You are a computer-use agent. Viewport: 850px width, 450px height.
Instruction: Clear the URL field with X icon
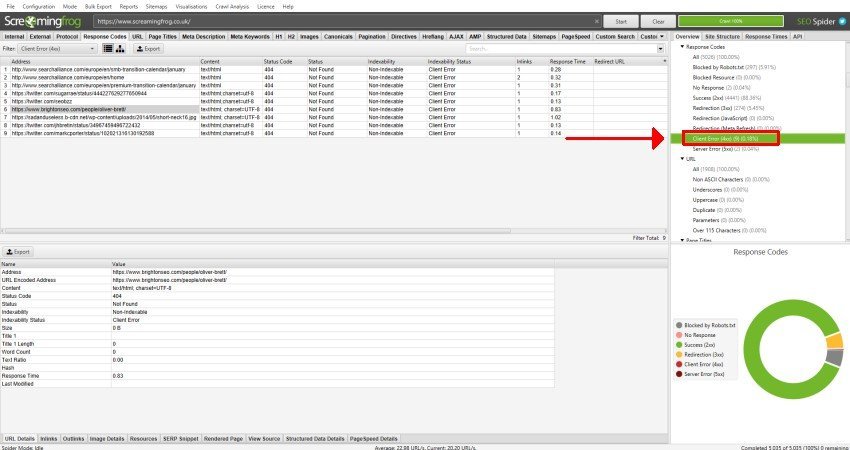597,20
